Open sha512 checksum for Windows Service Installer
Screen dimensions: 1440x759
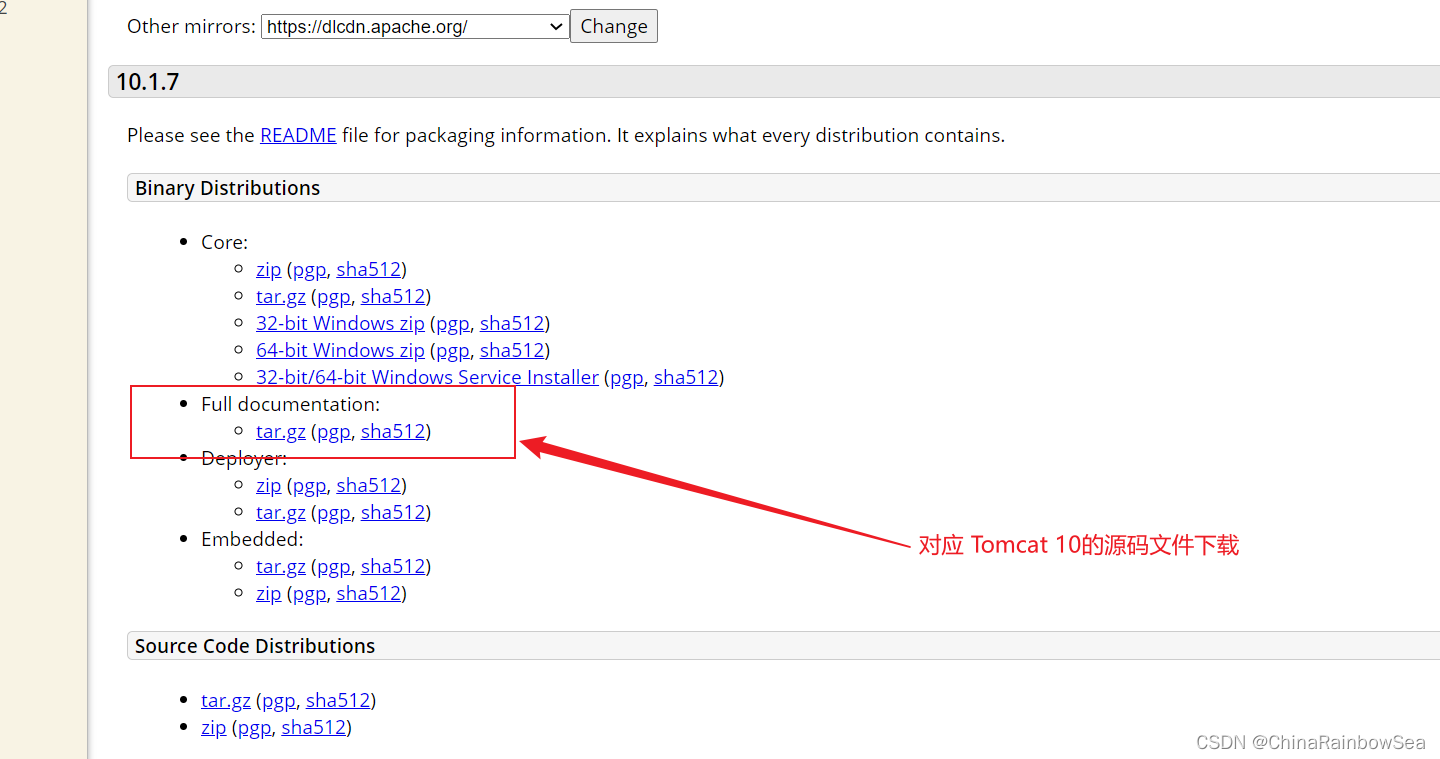tap(686, 377)
